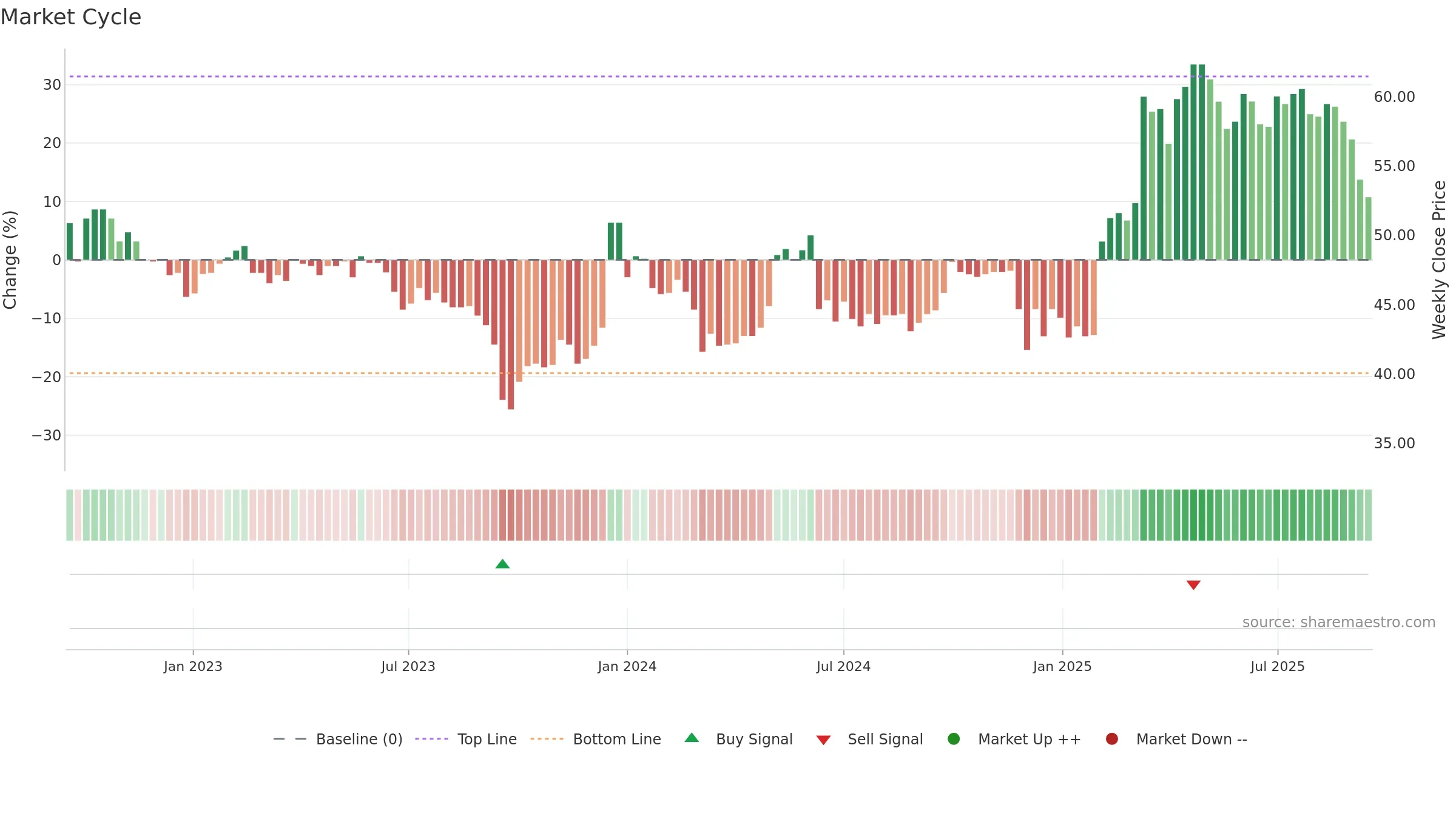Click the Jul 2025 axis label
The height and width of the screenshot is (819, 1456).
(1278, 666)
